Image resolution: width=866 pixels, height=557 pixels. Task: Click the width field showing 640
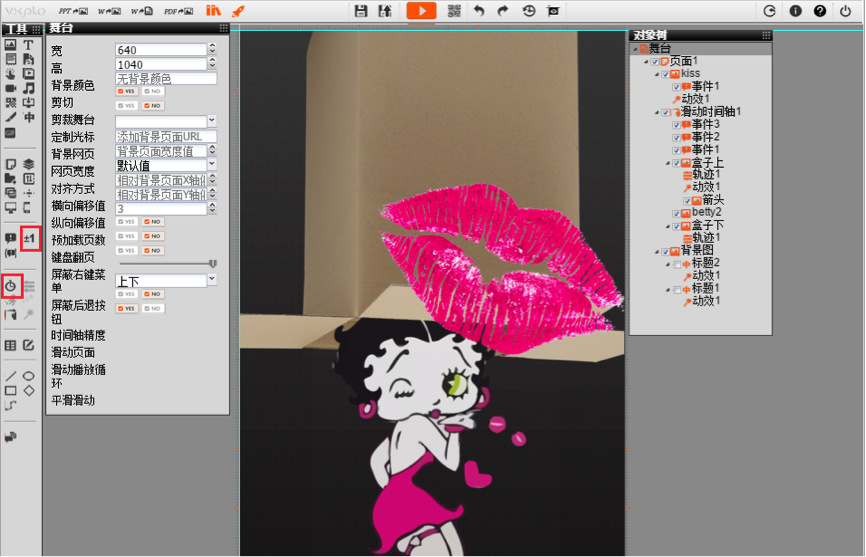coord(161,50)
